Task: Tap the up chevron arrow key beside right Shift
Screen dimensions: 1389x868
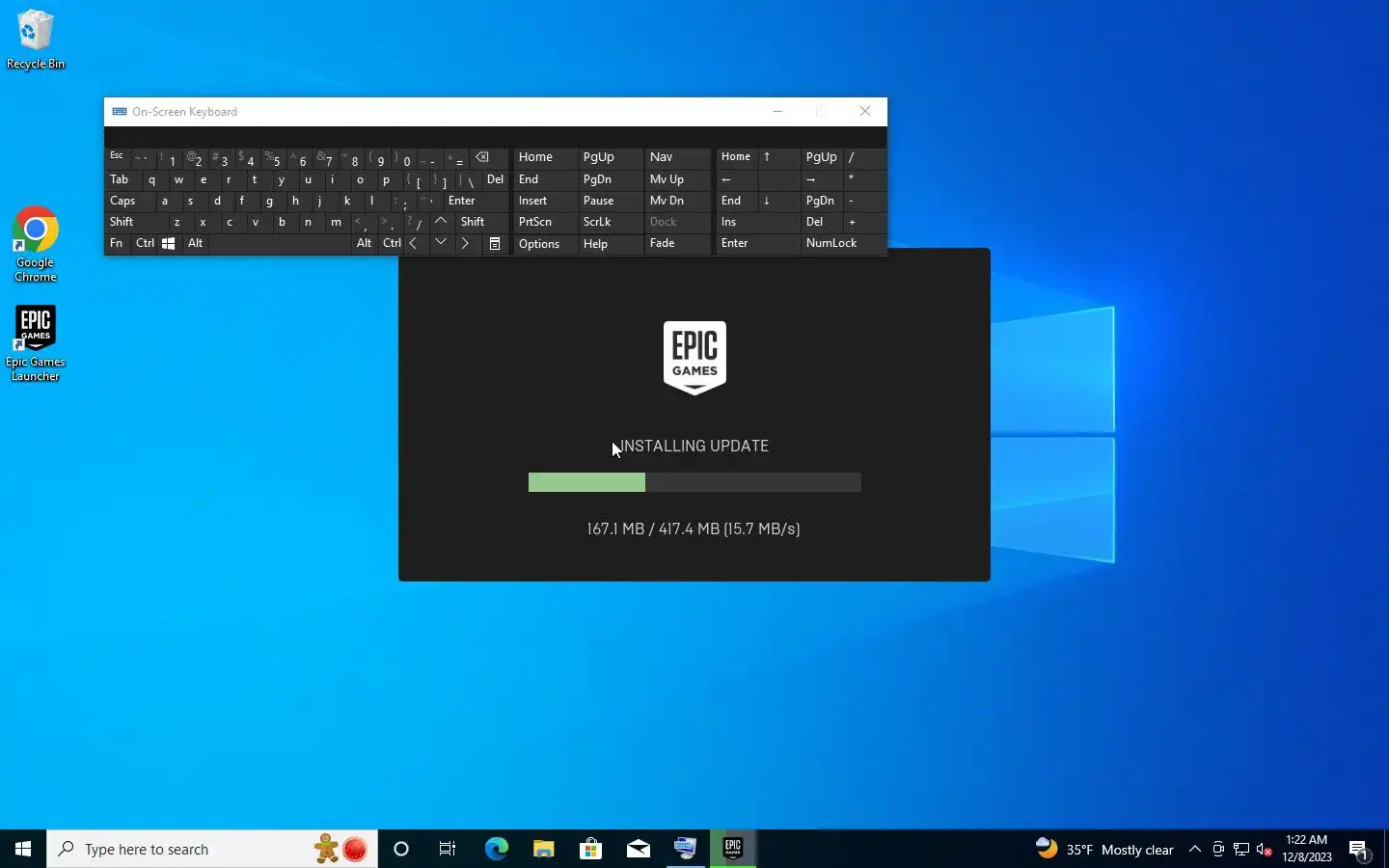Action: pos(441,222)
